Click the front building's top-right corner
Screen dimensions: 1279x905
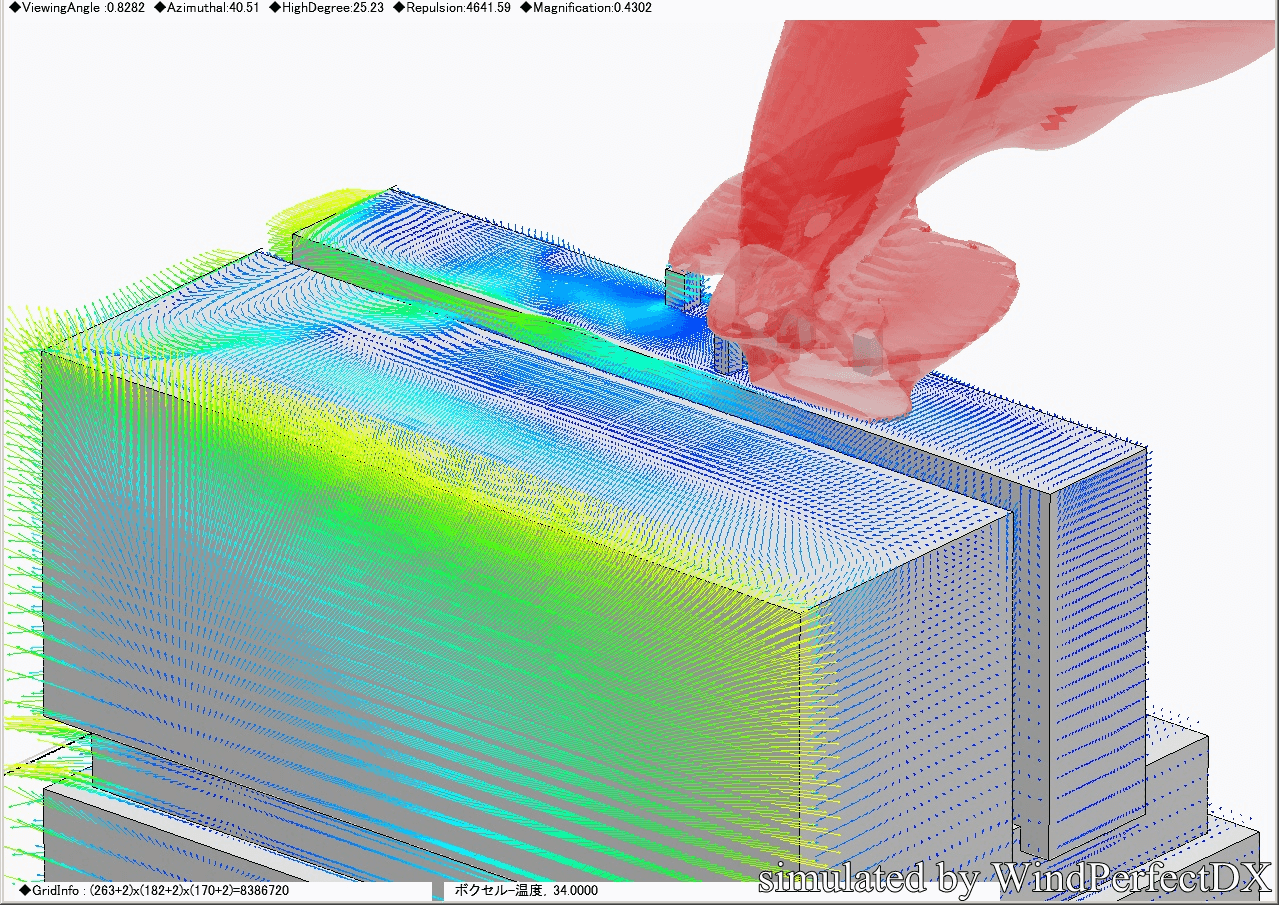pyautogui.click(x=801, y=607)
